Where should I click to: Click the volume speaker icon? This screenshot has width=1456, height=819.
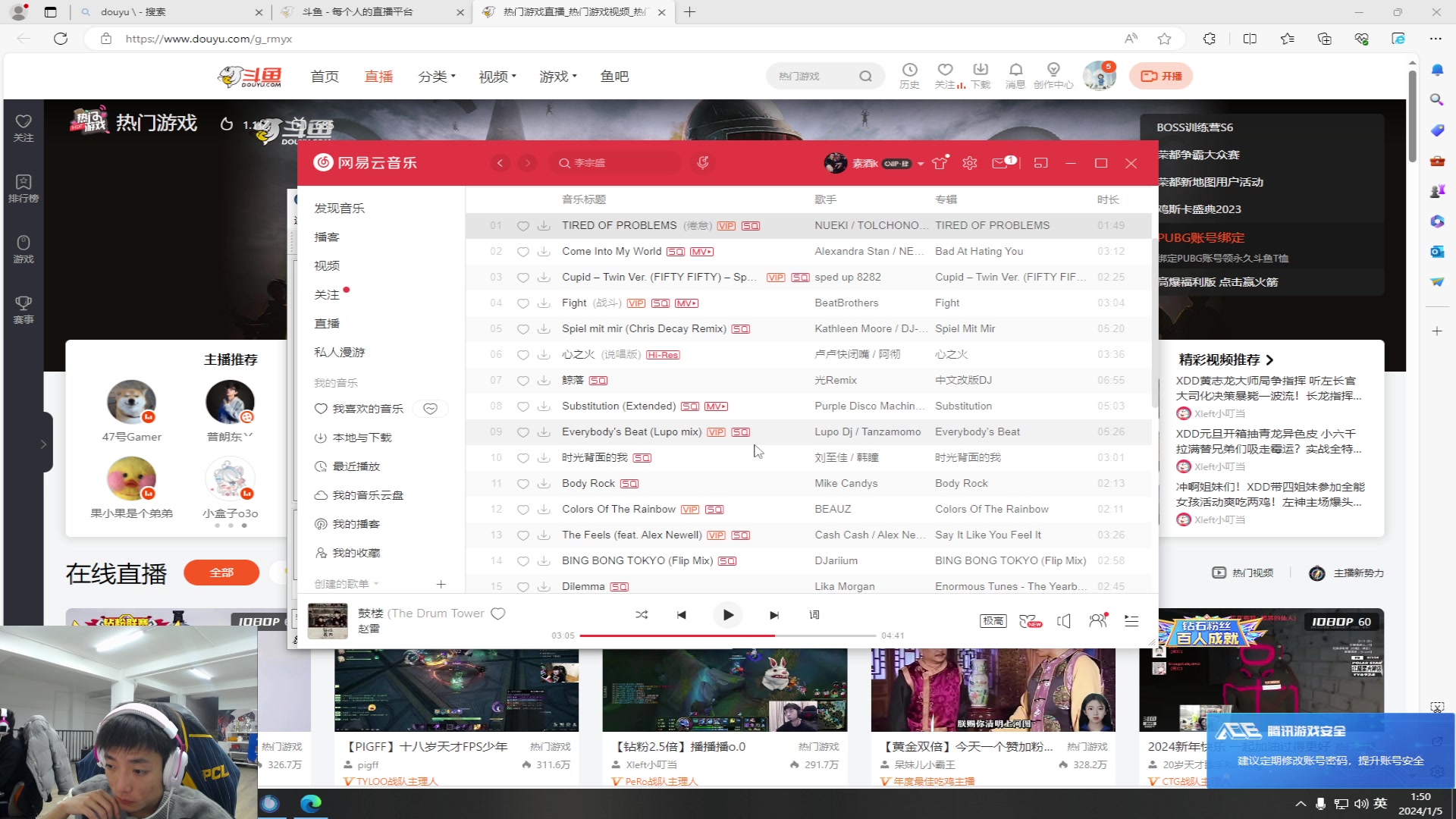pos(1064,621)
